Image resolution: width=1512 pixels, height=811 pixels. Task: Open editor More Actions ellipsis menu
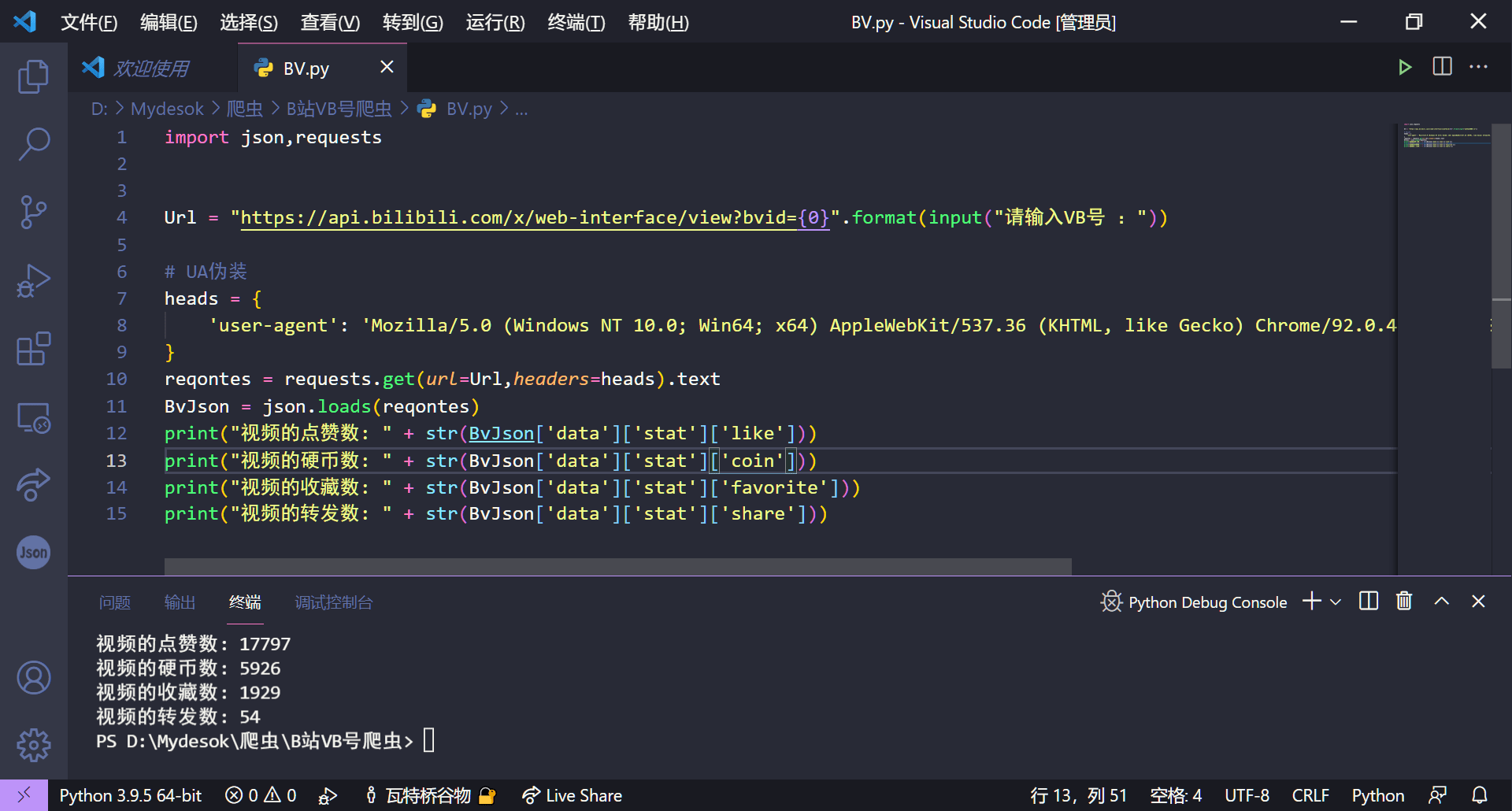[1478, 67]
